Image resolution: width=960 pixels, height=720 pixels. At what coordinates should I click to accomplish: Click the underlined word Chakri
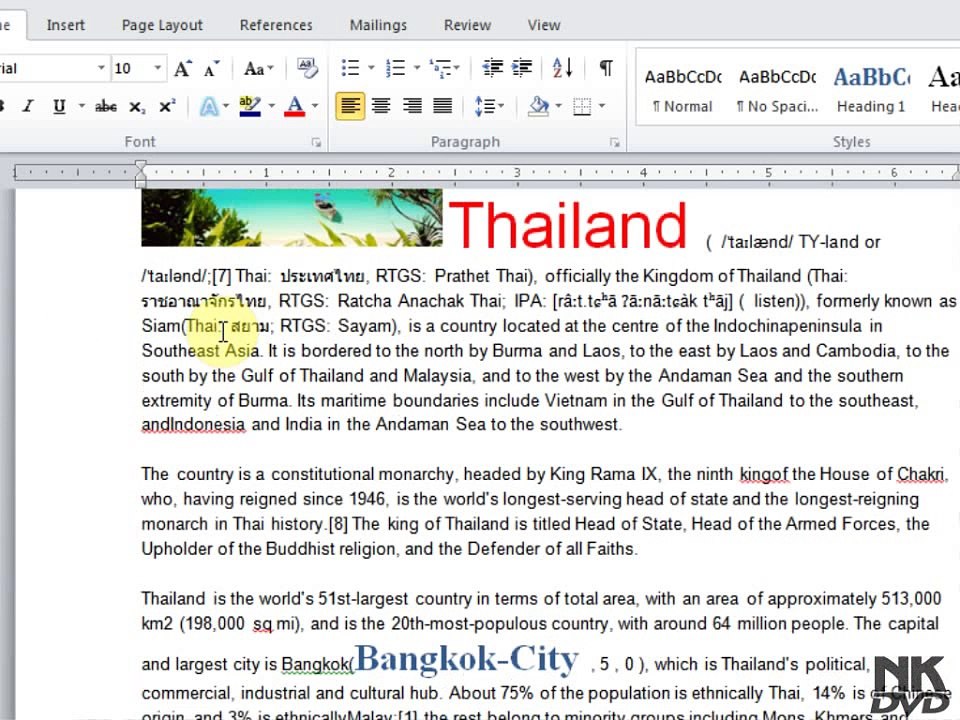(920, 474)
